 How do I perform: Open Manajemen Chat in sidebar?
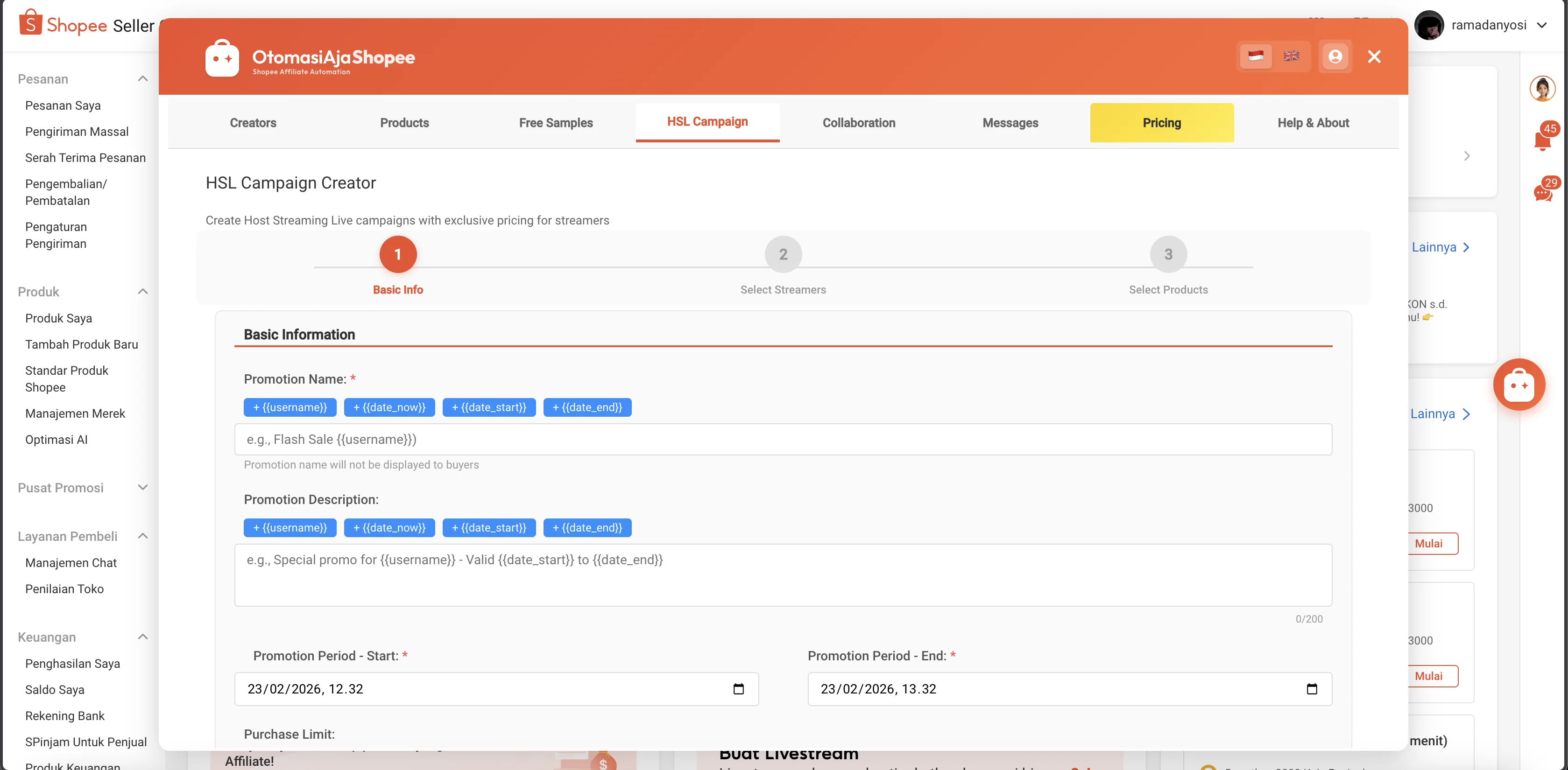(x=71, y=563)
